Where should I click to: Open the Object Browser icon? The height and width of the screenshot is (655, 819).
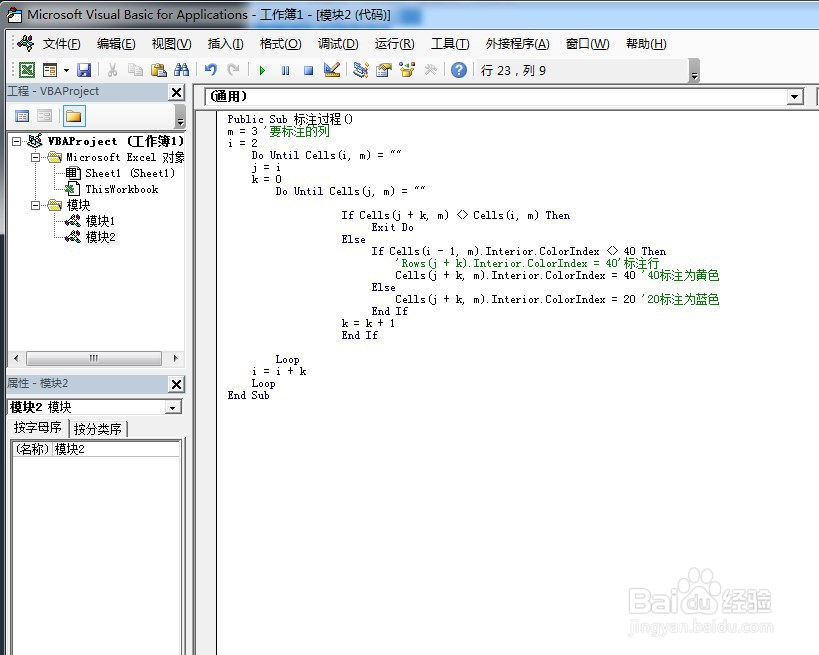tap(407, 70)
